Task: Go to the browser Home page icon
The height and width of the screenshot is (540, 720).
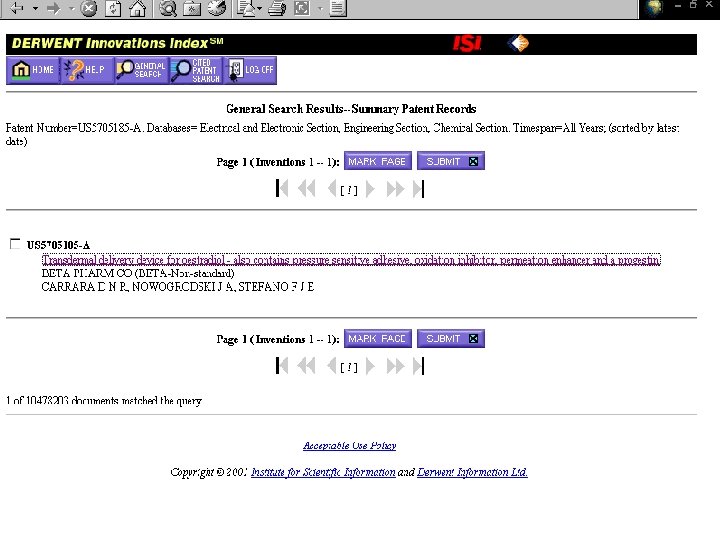Action: [x=137, y=8]
